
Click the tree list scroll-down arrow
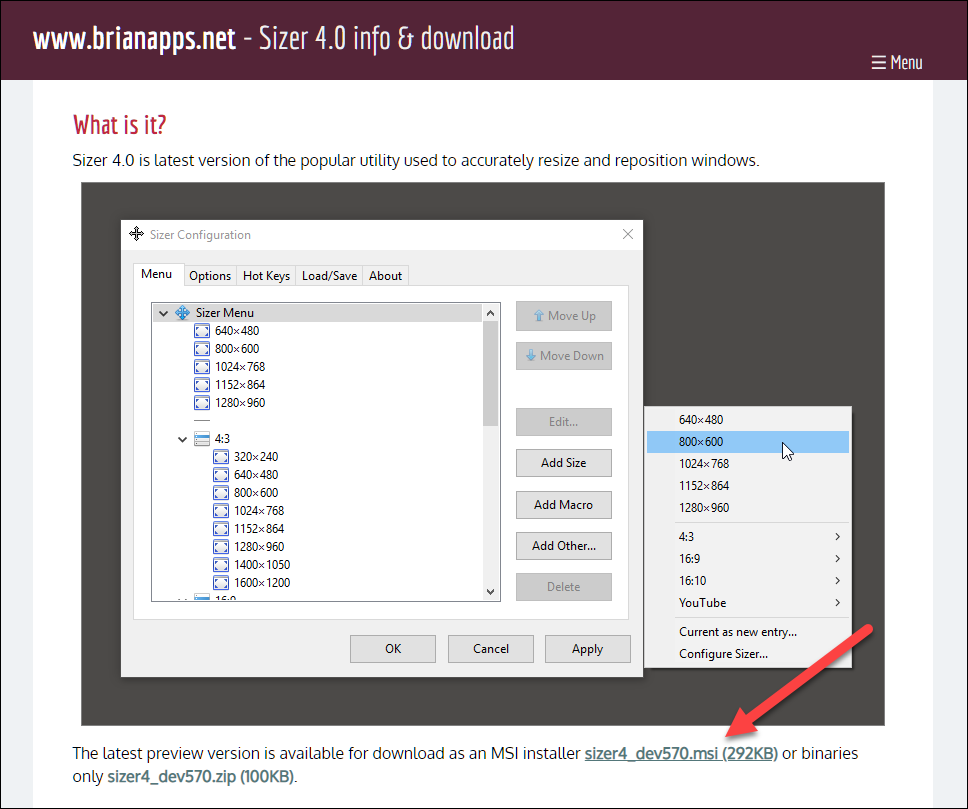[x=490, y=592]
